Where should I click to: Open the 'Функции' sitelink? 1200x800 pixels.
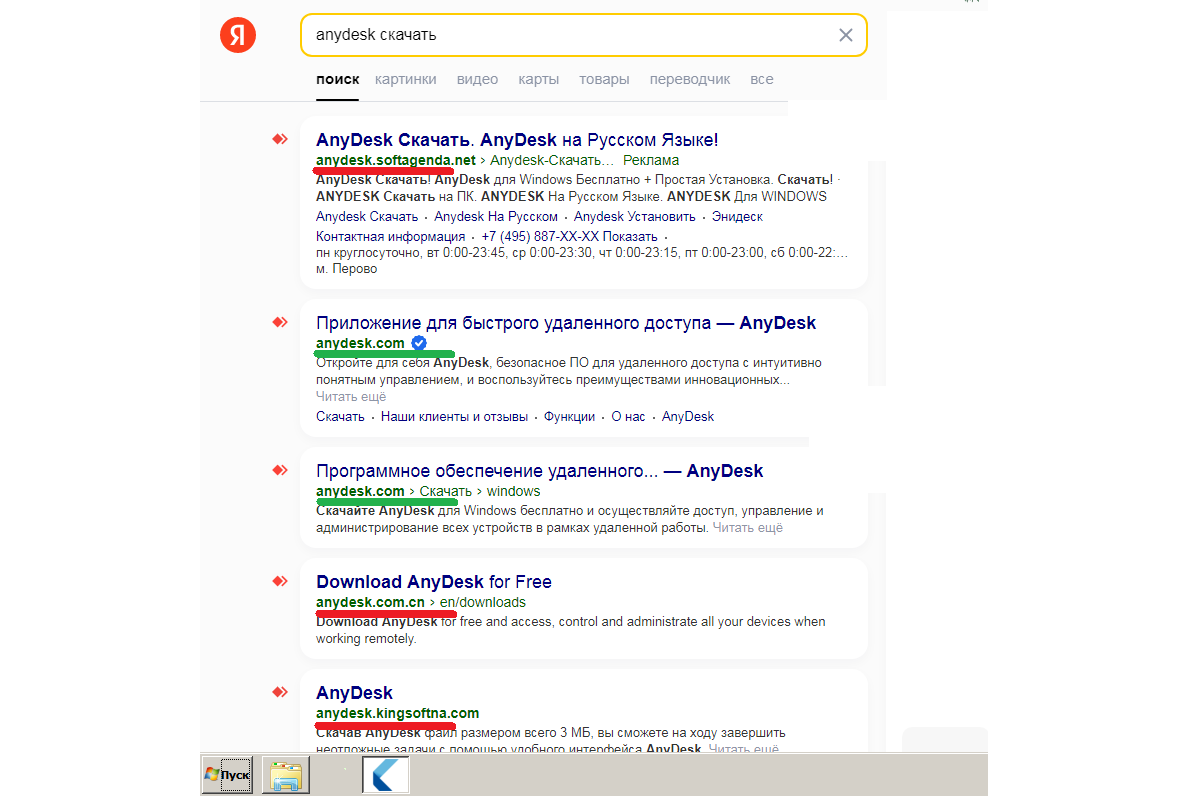click(x=569, y=416)
